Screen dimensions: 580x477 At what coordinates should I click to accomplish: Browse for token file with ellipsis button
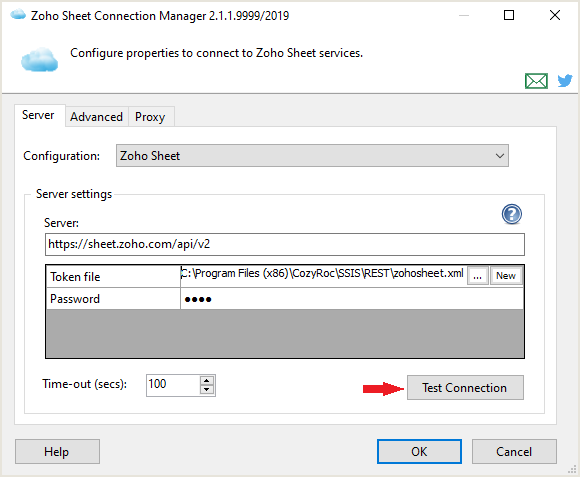coord(478,276)
